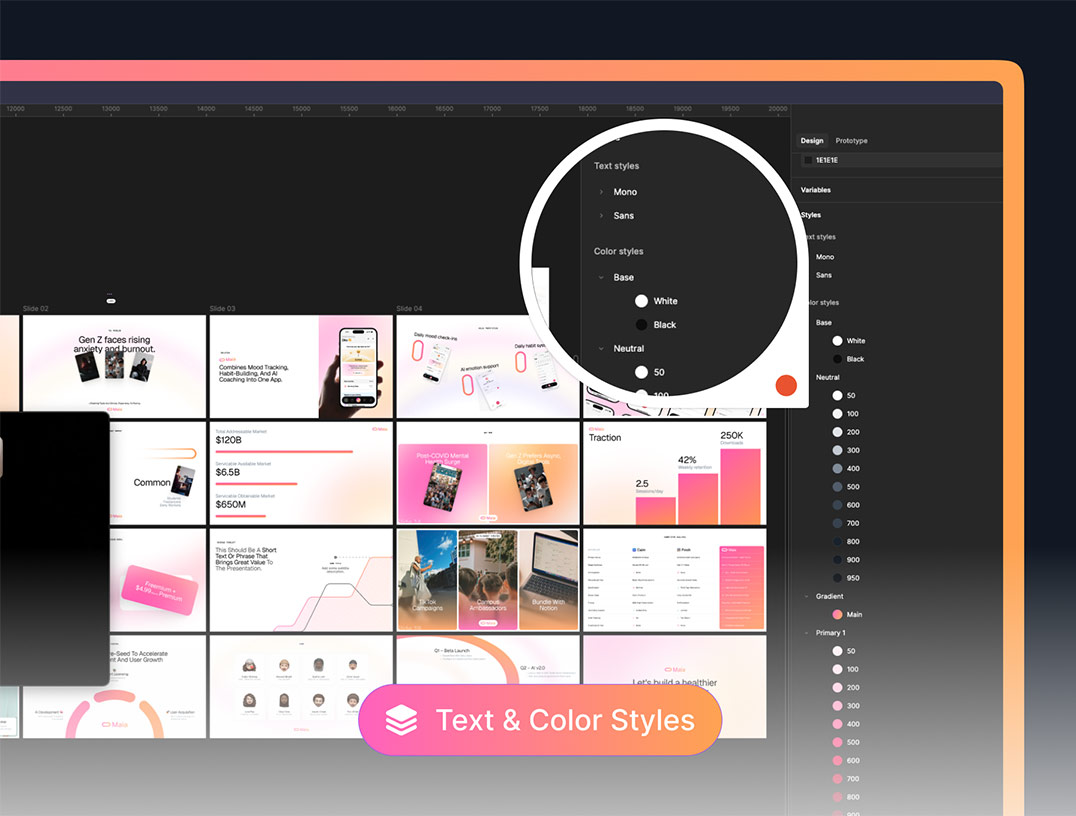Select the Gradient Main color swatch
The image size is (1076, 816).
(837, 615)
